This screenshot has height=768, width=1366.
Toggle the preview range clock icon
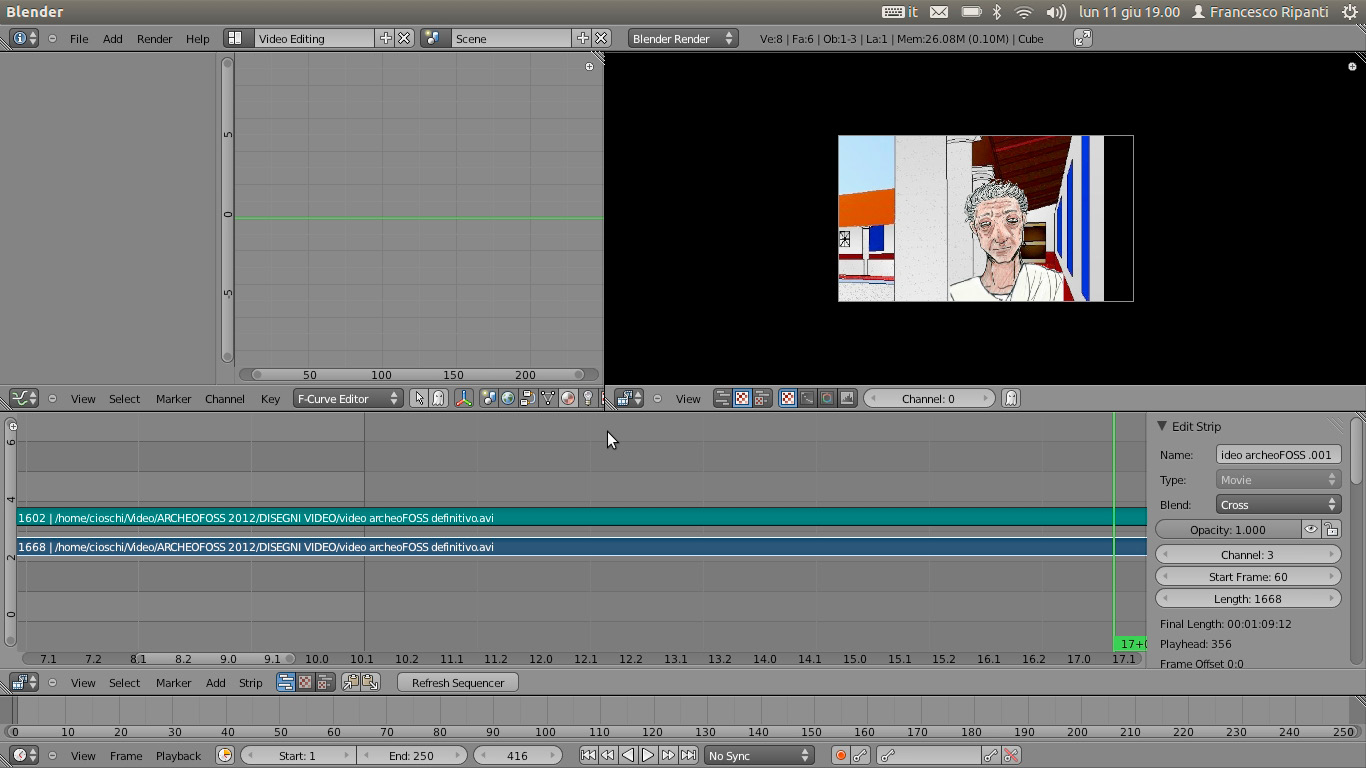point(225,755)
